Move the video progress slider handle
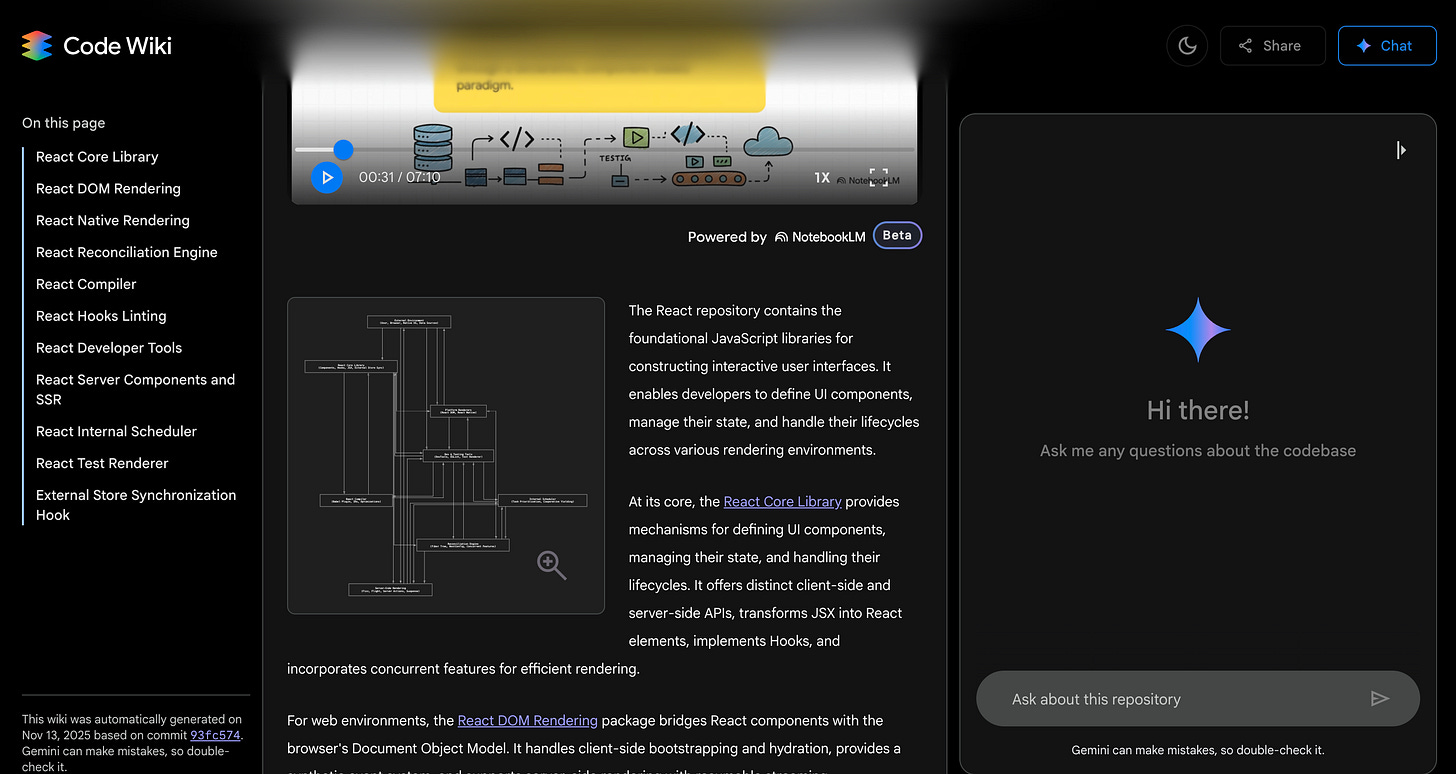The width and height of the screenshot is (1456, 774). pos(343,150)
